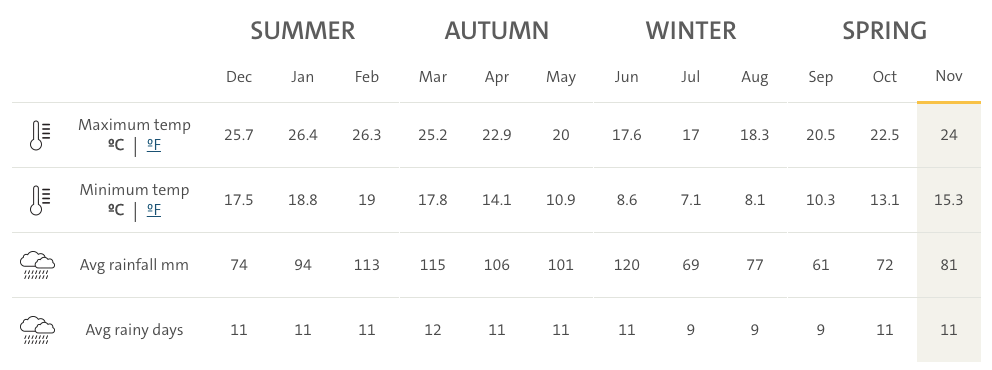Click the Mar month column header

[433, 77]
